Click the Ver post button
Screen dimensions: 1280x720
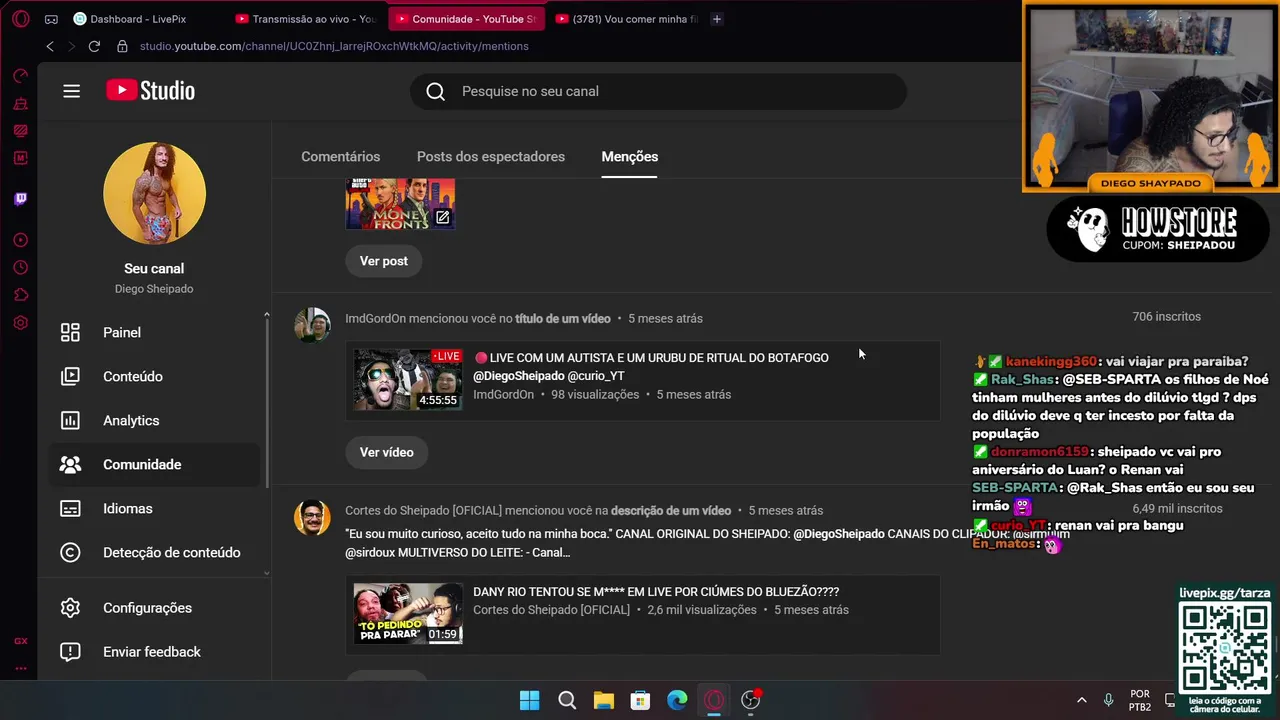384,261
